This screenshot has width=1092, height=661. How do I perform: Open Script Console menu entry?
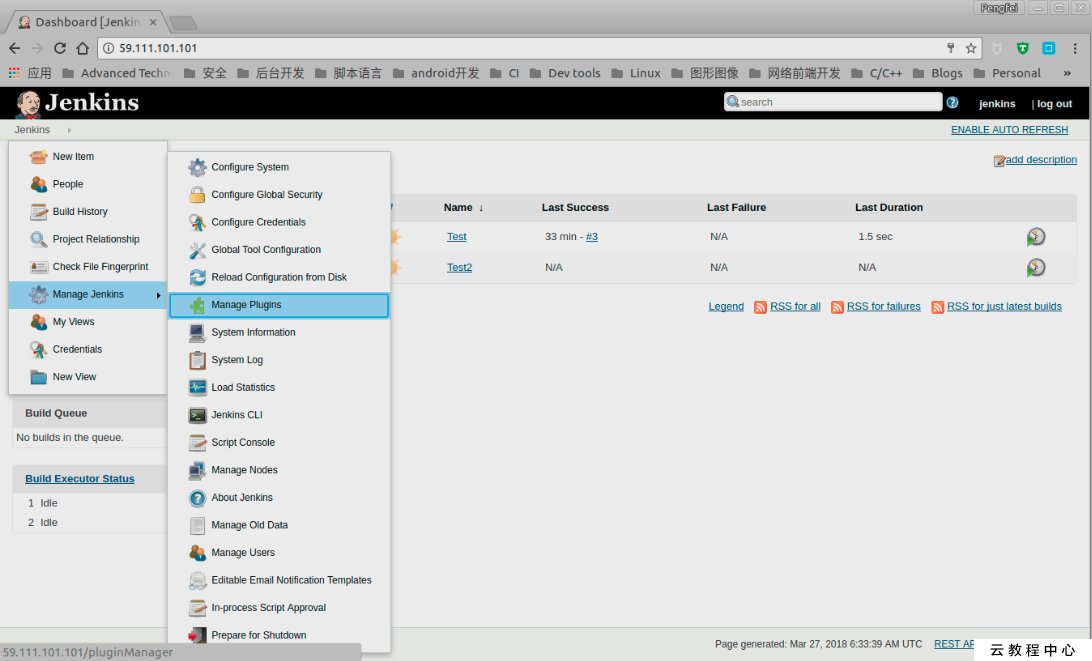279,442
